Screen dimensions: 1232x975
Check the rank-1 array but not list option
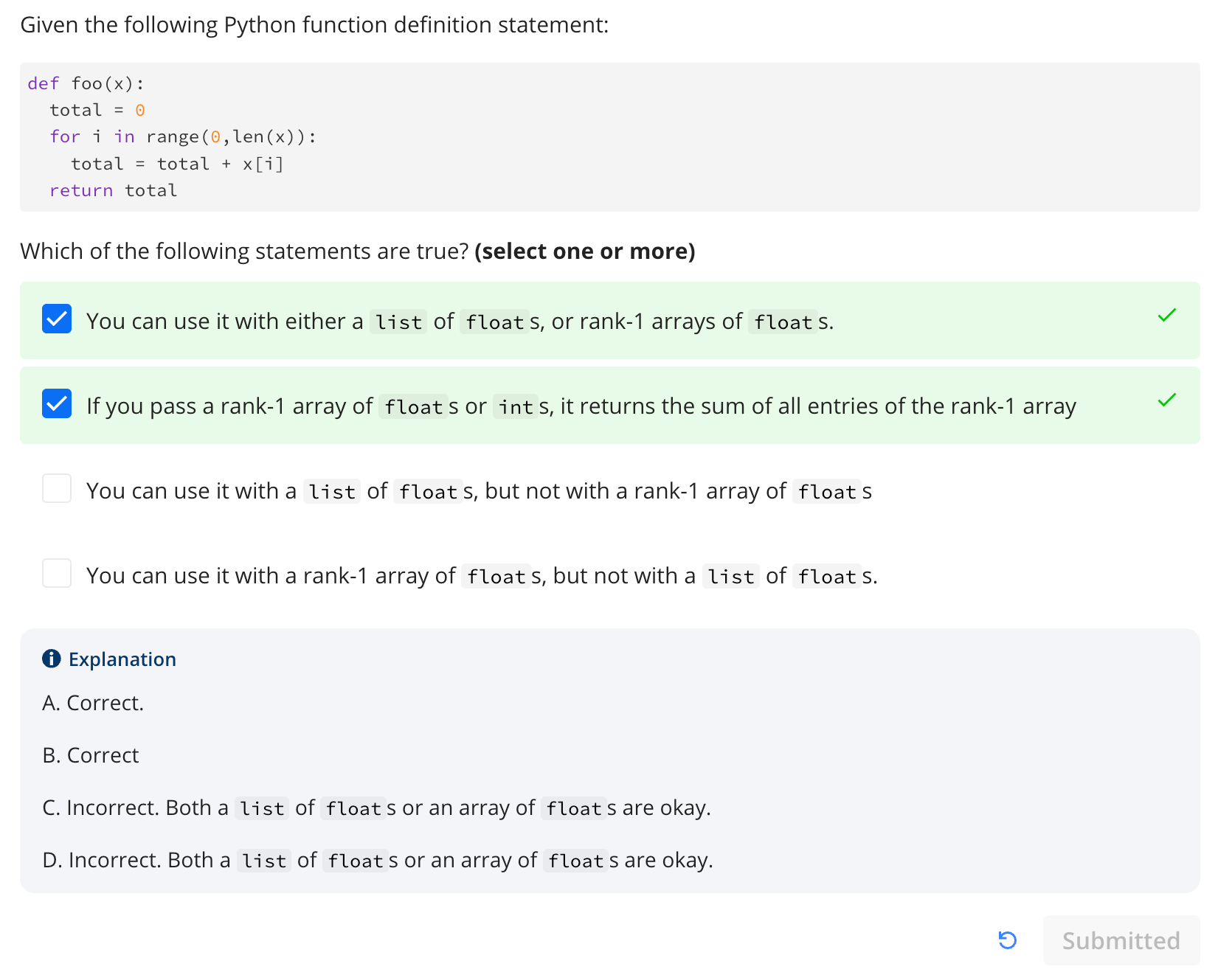57,573
